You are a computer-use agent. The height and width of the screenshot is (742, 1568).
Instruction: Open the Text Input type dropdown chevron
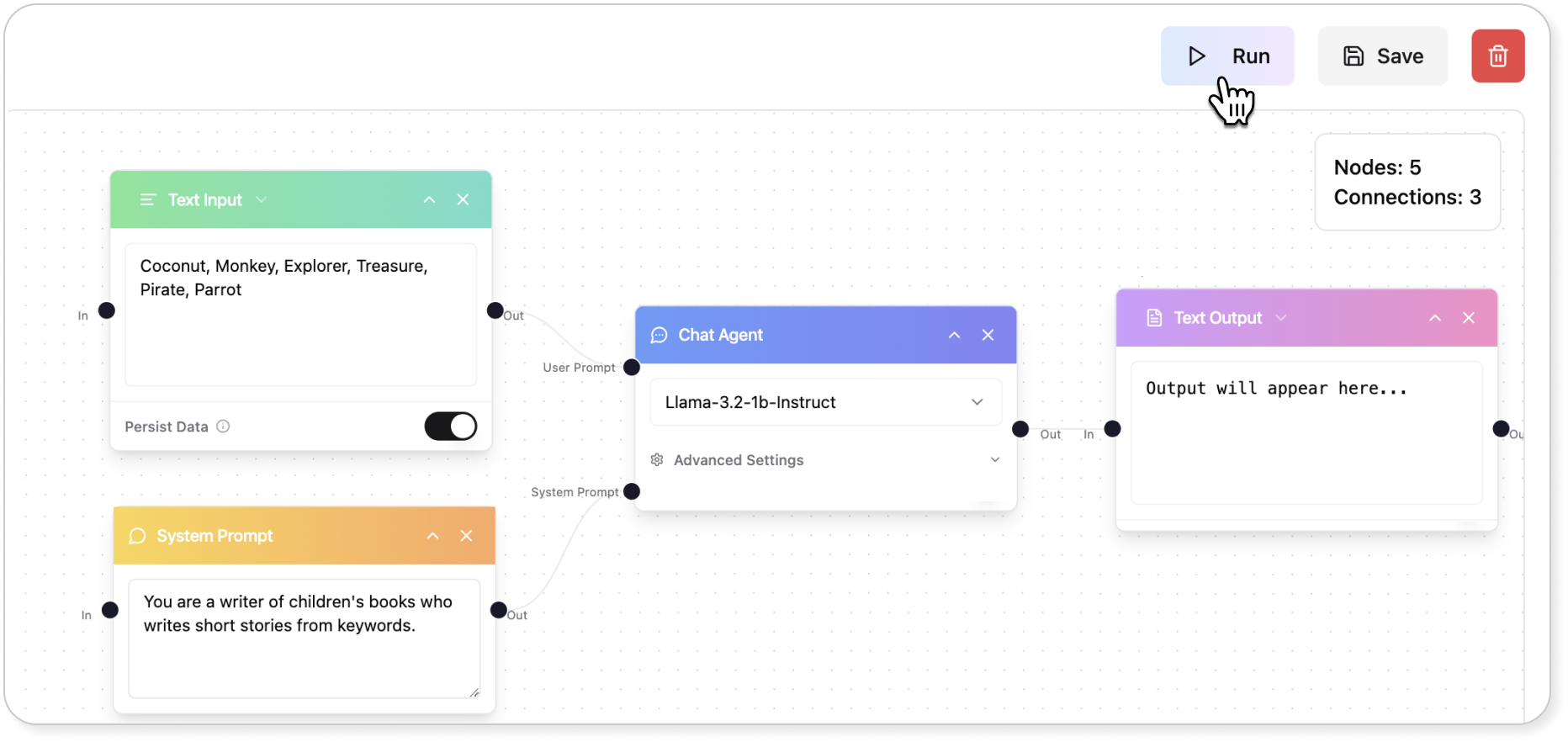coord(262,199)
